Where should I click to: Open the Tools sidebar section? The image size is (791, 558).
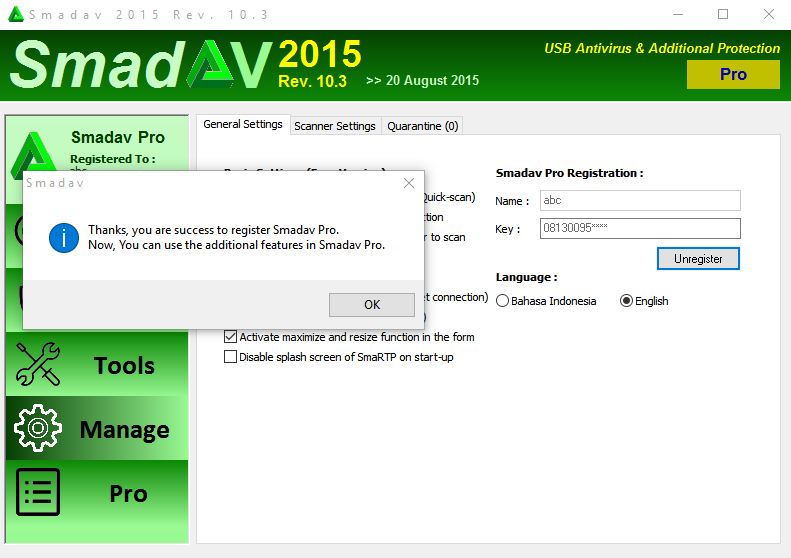pos(97,365)
